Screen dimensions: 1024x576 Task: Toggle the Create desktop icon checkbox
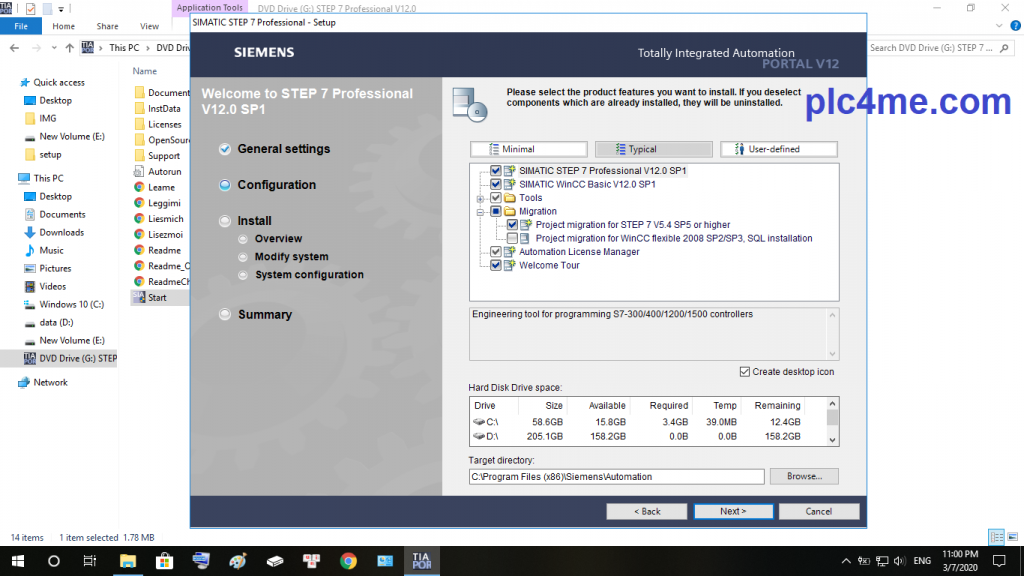coord(744,372)
